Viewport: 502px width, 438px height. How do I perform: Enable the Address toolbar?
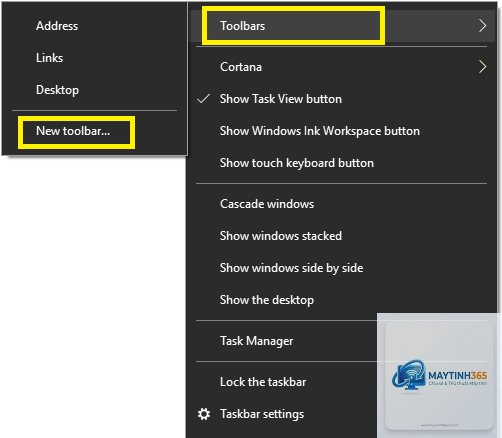point(95,26)
